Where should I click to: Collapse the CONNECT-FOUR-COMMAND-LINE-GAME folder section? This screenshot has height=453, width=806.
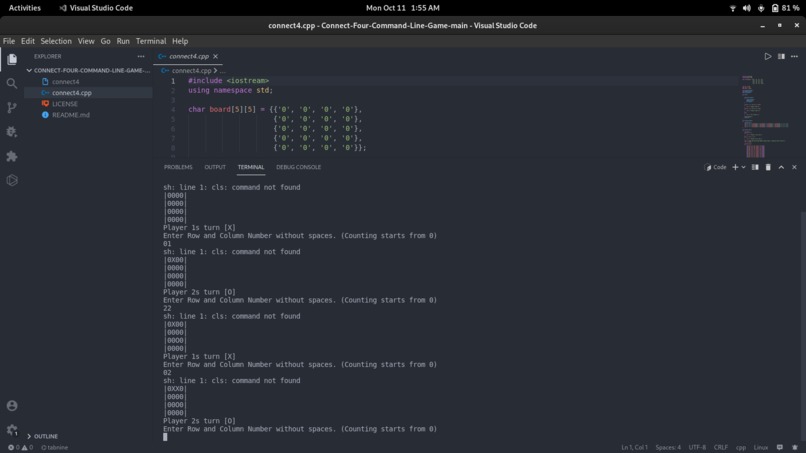88,70
